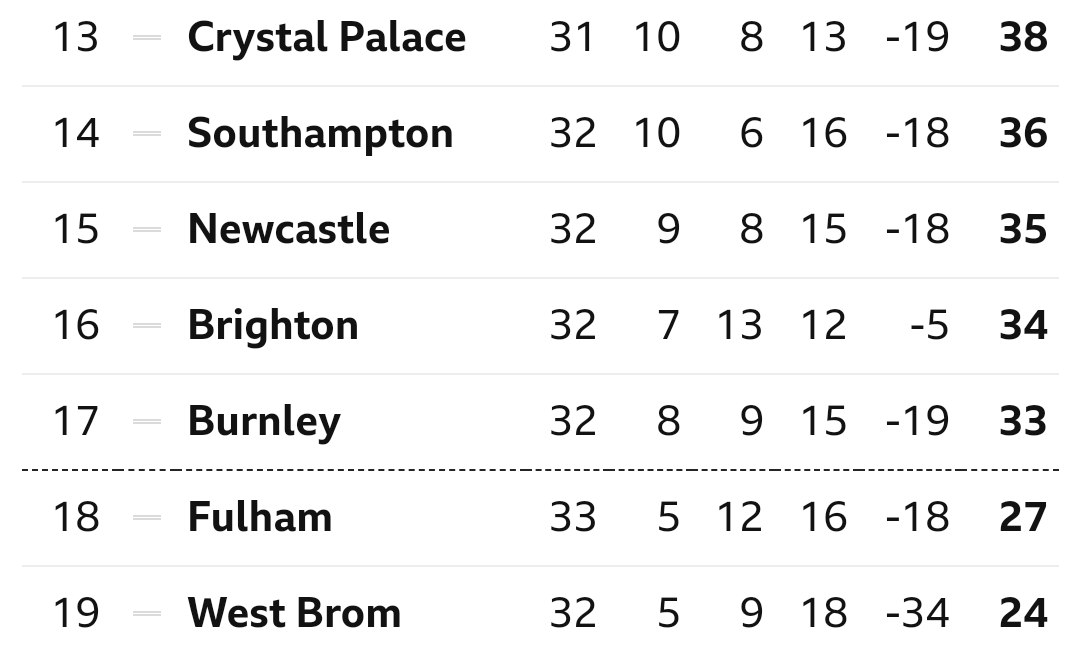Select West Brom's -34 goal difference

(x=917, y=614)
